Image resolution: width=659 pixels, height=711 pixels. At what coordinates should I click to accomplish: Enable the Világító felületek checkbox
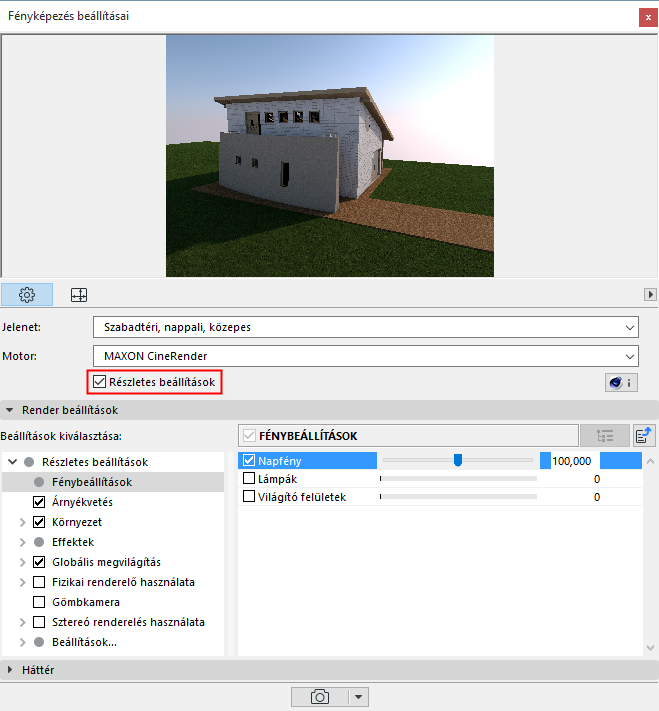tap(249, 497)
